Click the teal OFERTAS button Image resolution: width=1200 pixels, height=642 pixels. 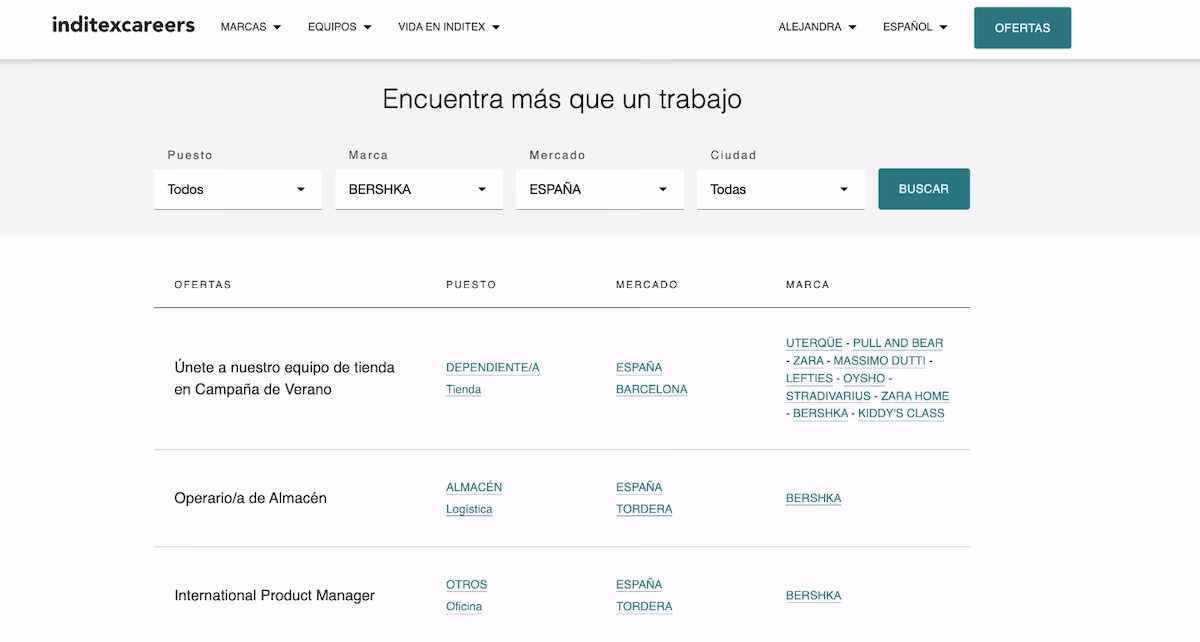(x=1022, y=27)
